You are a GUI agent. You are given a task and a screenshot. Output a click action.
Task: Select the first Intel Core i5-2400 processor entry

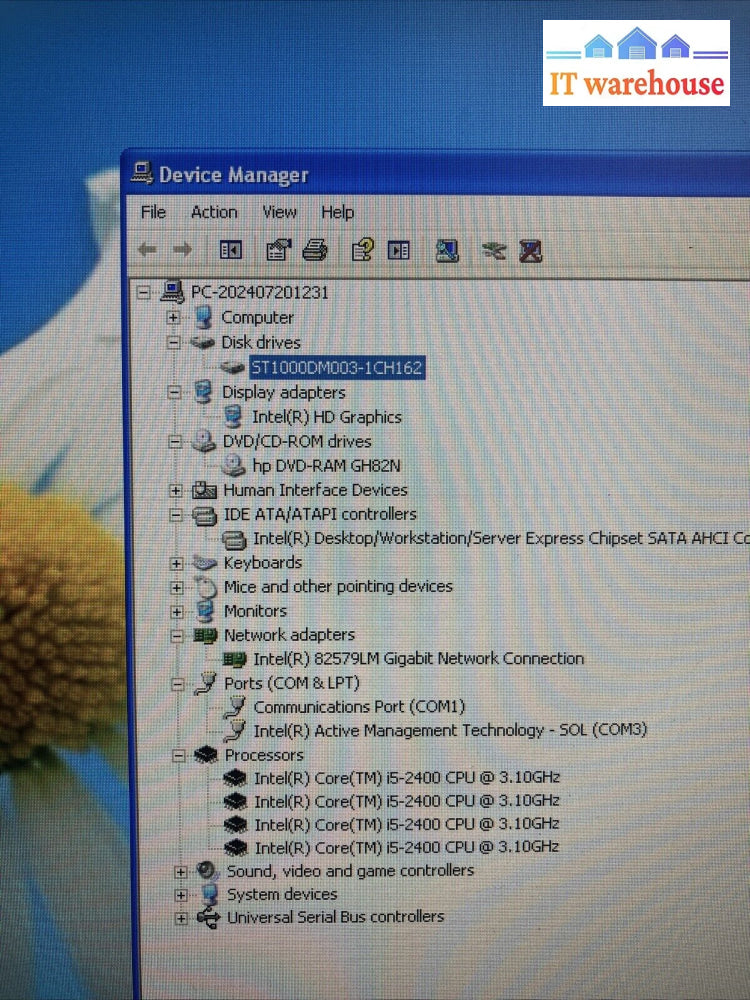coord(407,777)
